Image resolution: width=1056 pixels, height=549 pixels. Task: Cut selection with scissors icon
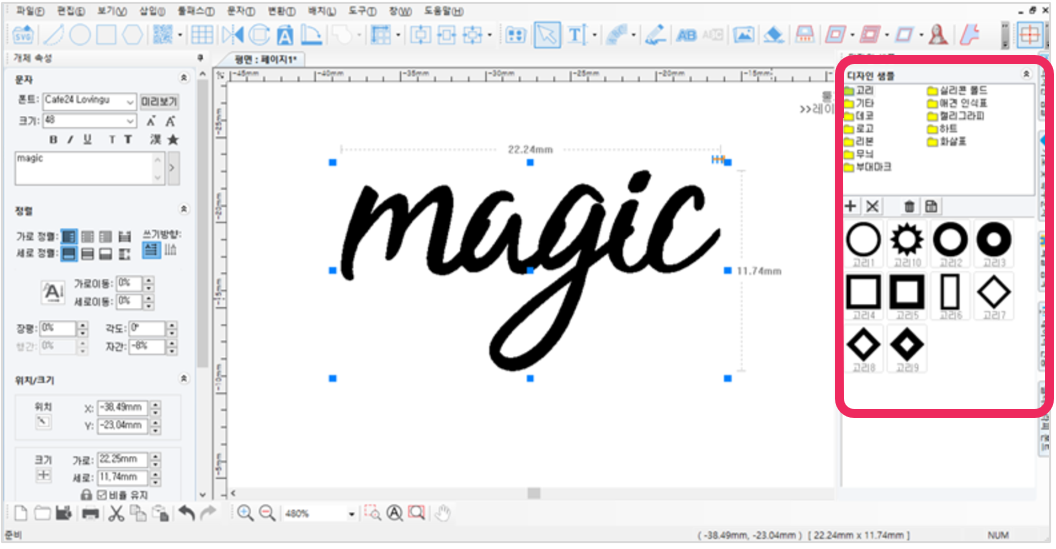(116, 513)
